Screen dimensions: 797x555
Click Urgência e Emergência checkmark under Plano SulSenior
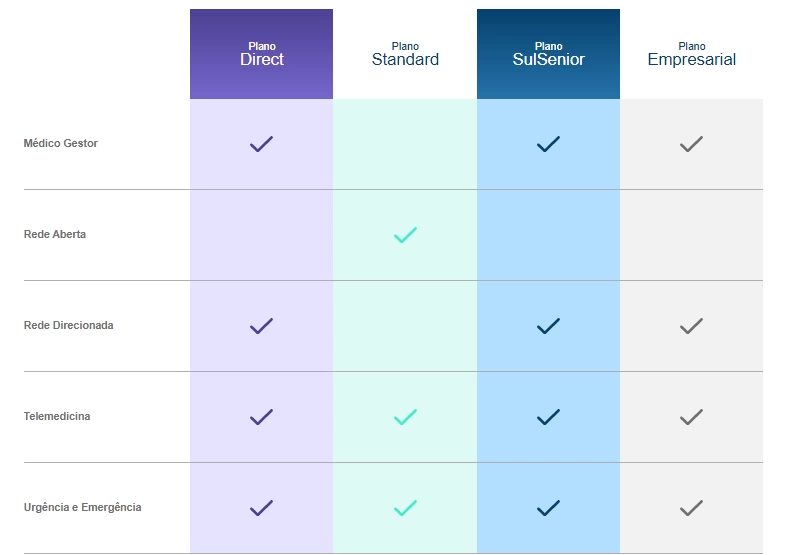548,508
